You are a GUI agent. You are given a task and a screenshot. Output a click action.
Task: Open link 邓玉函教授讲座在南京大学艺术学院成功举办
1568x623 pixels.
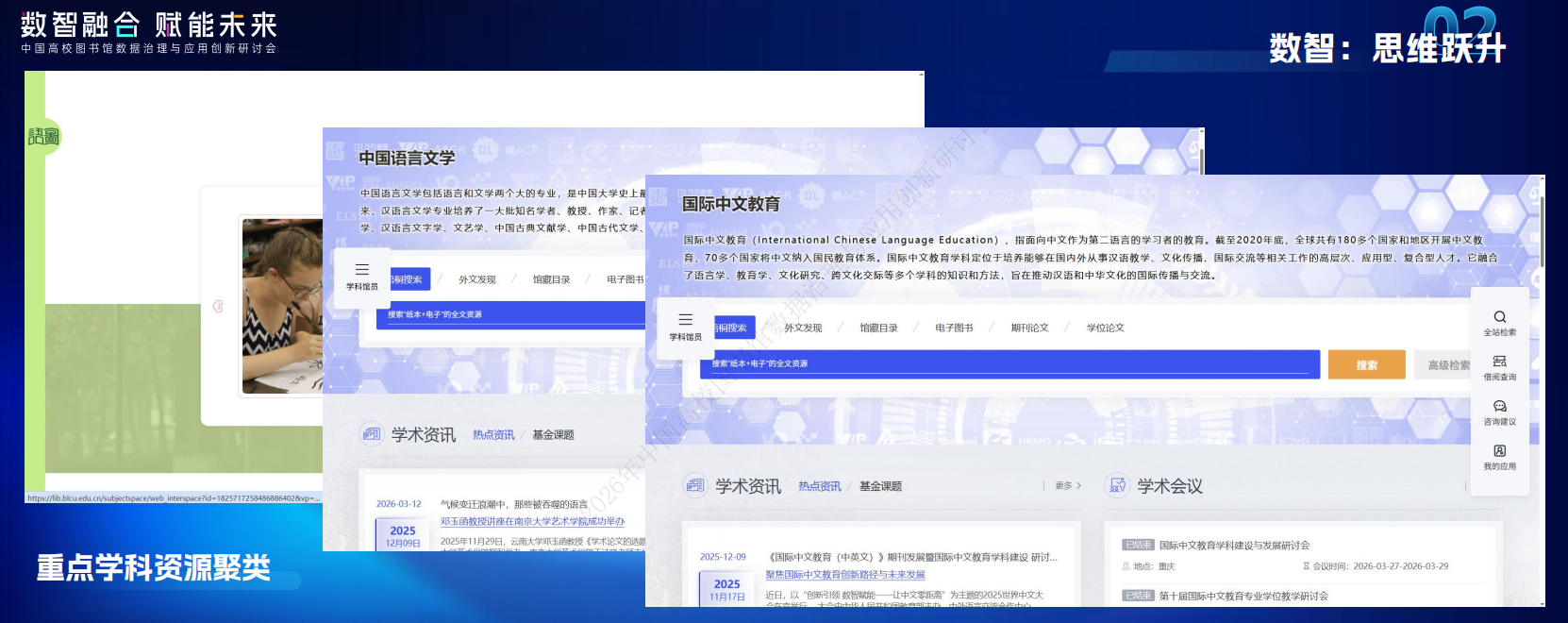532,521
